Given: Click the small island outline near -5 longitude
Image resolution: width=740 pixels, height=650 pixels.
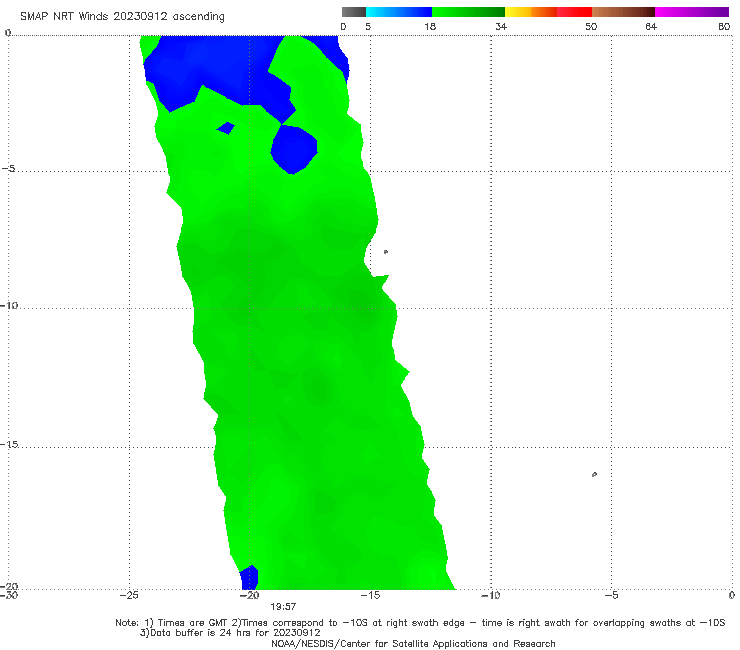Looking at the screenshot, I should click(x=594, y=474).
